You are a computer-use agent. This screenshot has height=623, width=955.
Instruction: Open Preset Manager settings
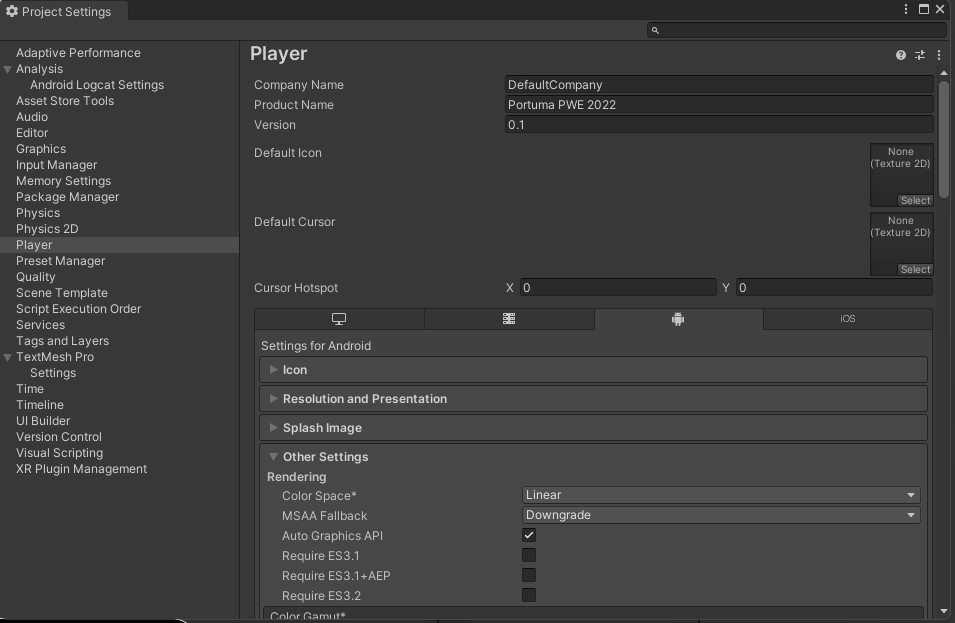point(60,261)
